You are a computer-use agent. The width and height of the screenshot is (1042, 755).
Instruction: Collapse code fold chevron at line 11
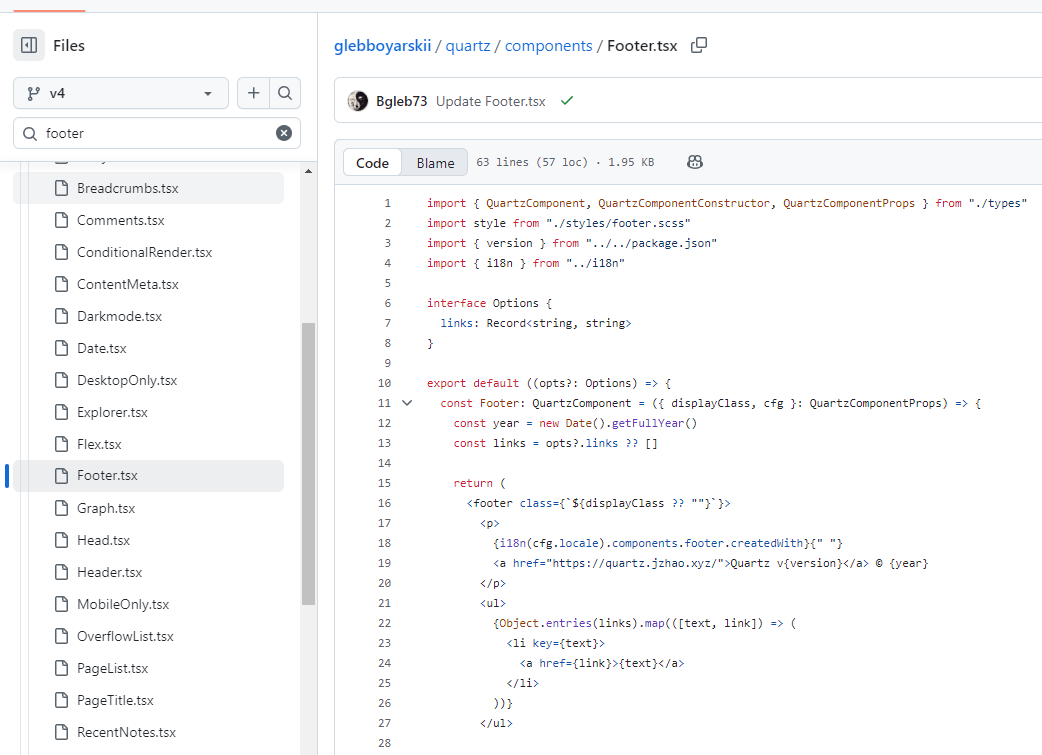point(407,403)
